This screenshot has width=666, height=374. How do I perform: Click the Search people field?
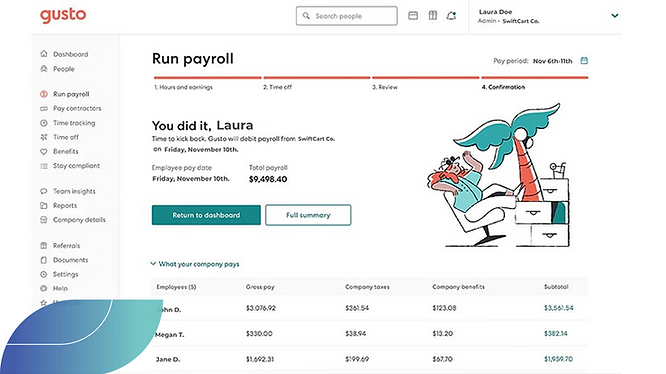[x=347, y=16]
